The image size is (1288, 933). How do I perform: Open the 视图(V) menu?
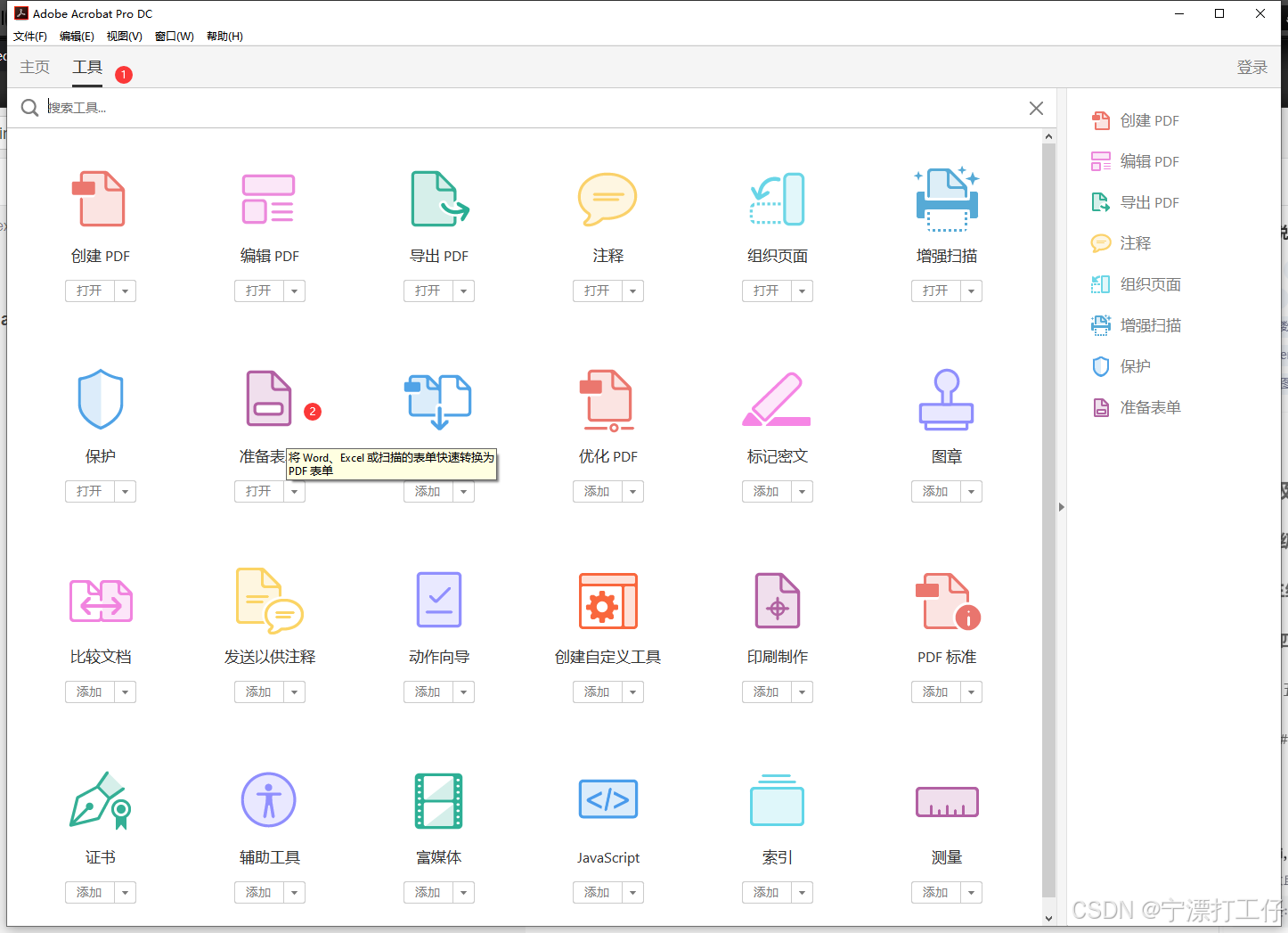pyautogui.click(x=125, y=37)
